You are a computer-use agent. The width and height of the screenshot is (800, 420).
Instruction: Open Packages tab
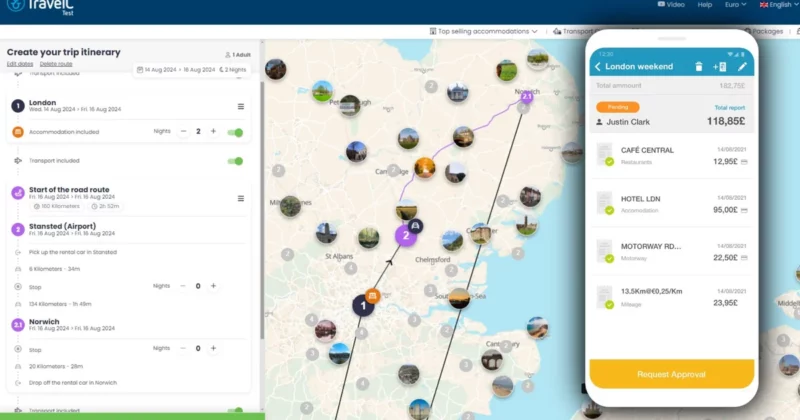point(763,32)
